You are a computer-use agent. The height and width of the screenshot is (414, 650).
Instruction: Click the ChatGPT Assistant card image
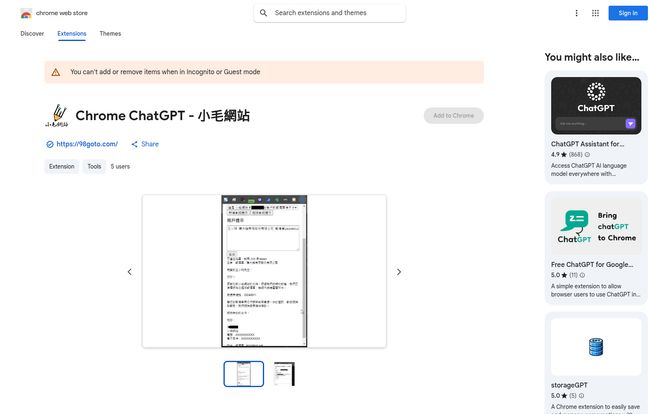(596, 106)
